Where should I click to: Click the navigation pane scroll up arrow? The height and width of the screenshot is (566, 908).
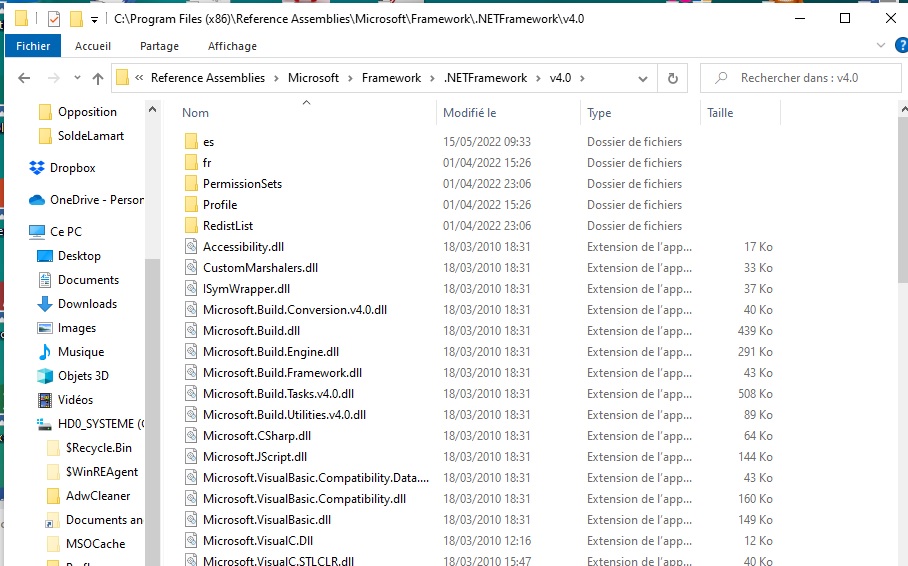coord(152,109)
